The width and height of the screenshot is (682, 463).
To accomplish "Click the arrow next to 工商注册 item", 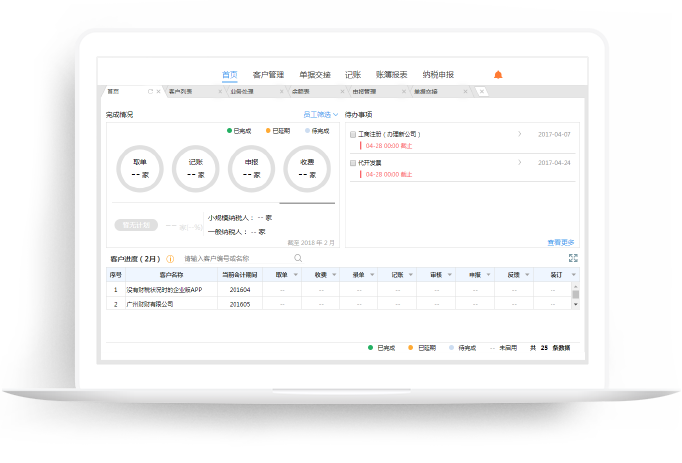I will point(519,134).
